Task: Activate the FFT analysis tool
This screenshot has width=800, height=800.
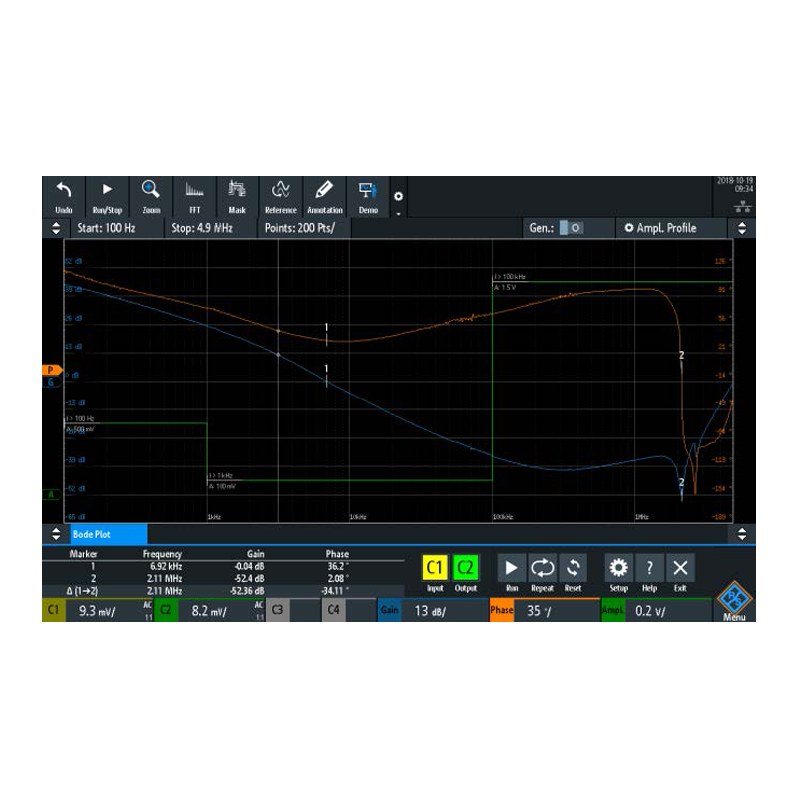Action: click(194, 196)
